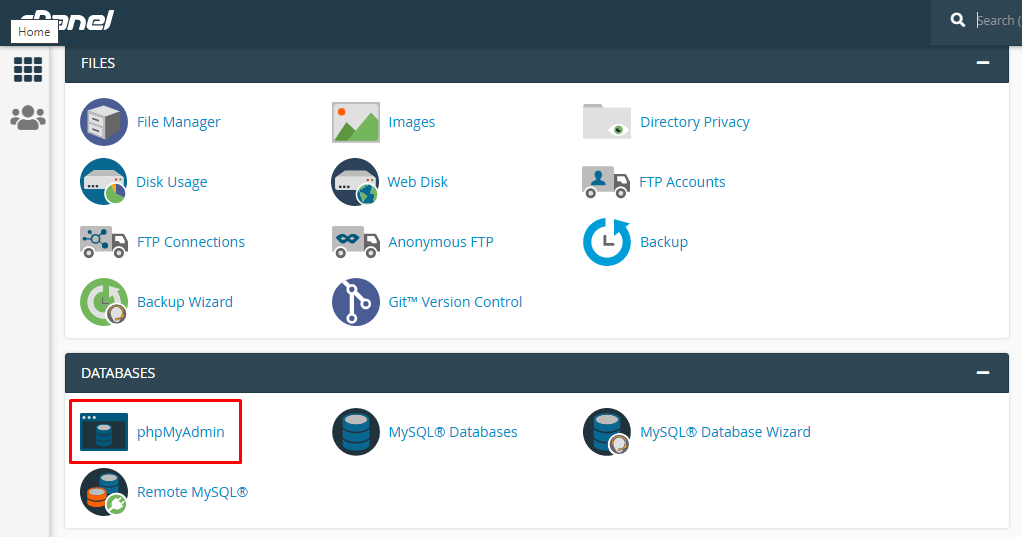Open Directory Privacy folder icon
Image resolution: width=1022 pixels, height=537 pixels.
coord(607,122)
